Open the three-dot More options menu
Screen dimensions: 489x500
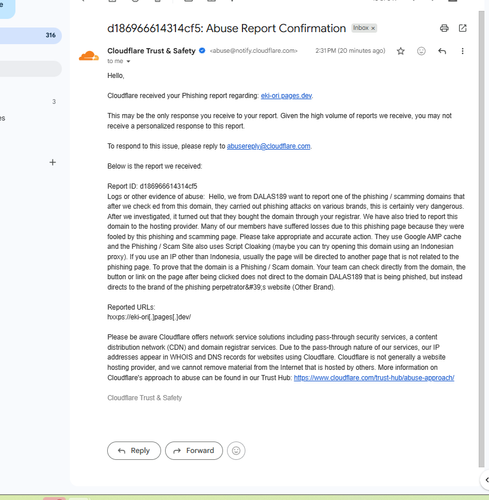[462, 51]
